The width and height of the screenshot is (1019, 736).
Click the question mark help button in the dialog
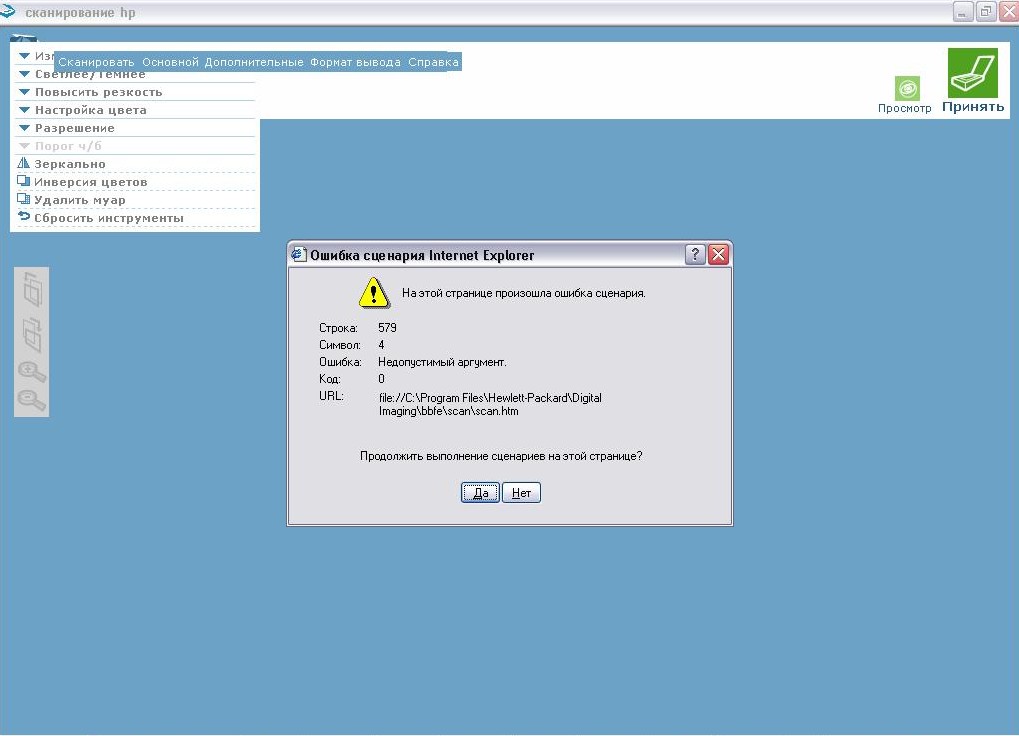695,255
